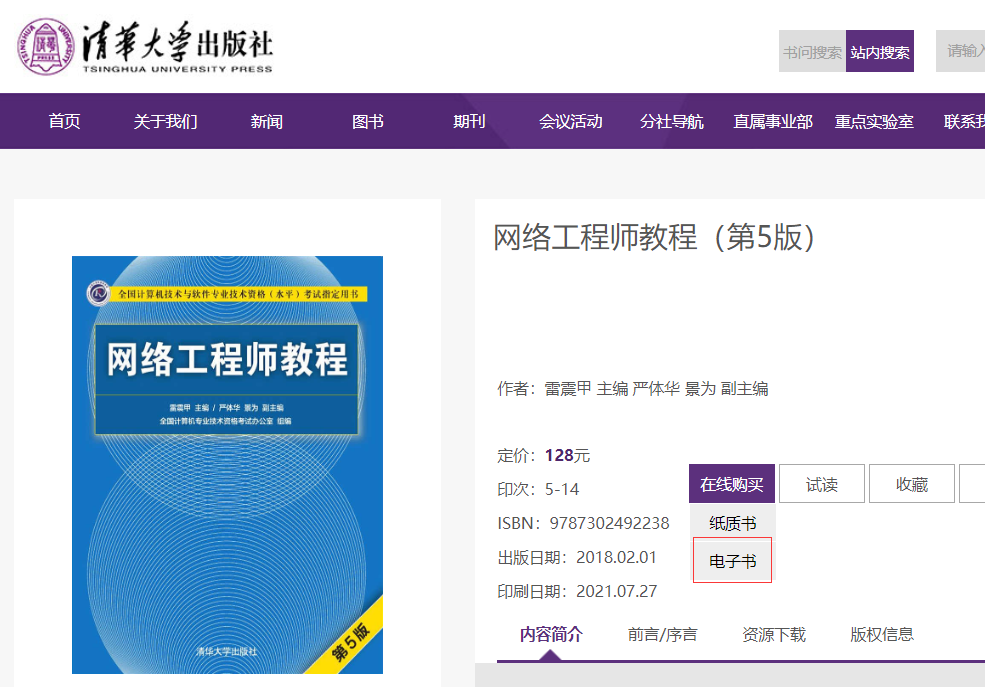Viewport: 985px width, 687px height.
Task: Select the 站内搜索 search option
Action: pos(880,52)
